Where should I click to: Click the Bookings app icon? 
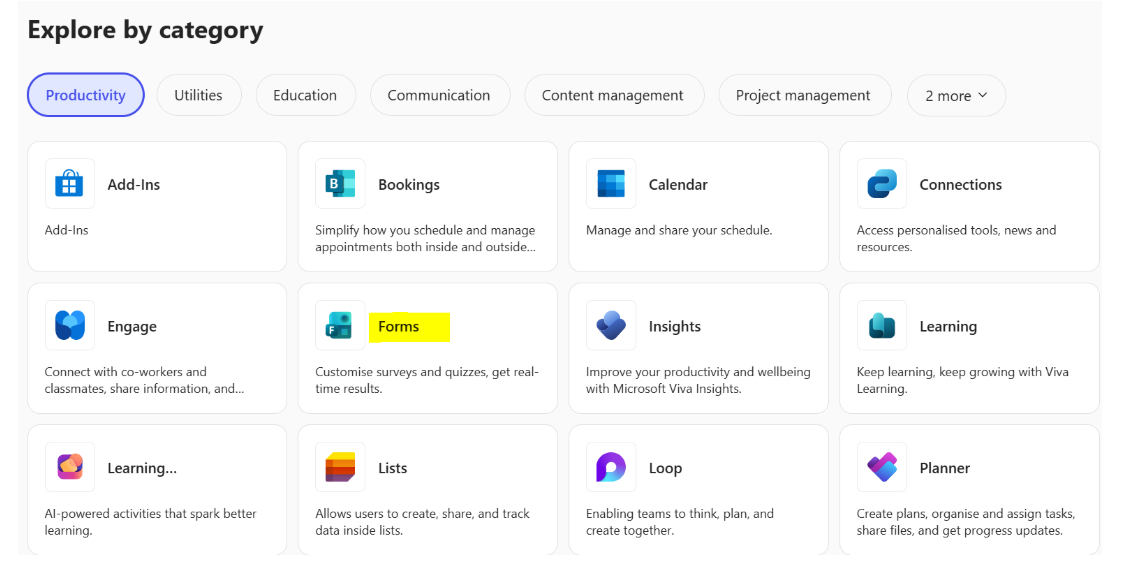pos(340,184)
